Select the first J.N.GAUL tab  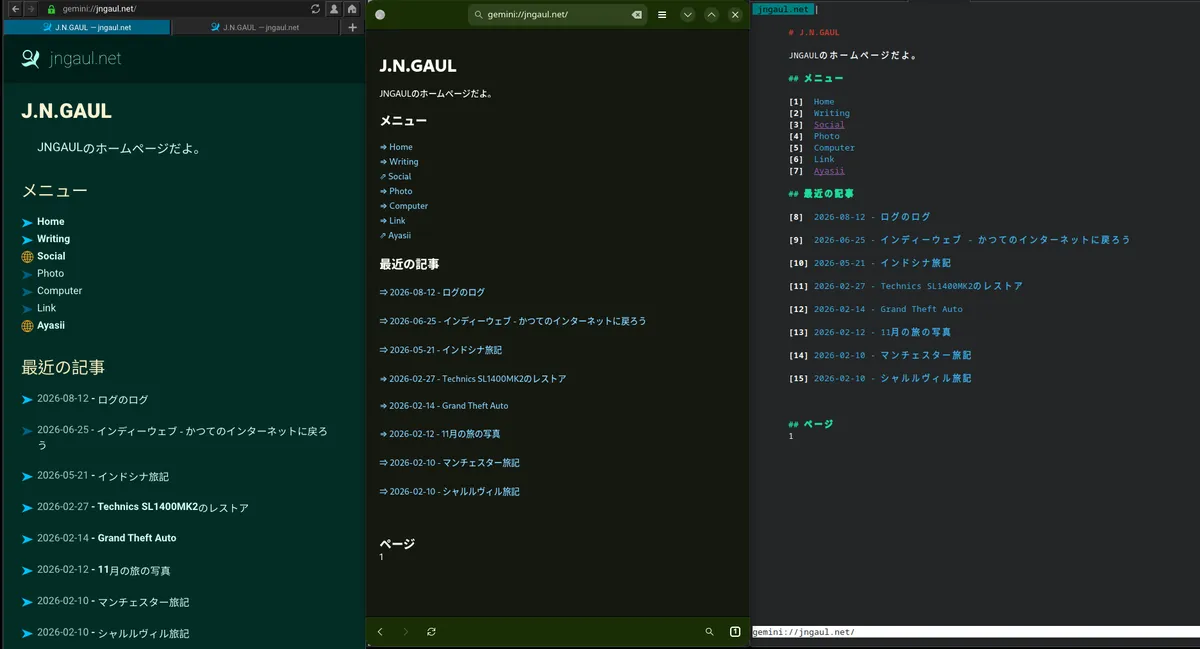pos(87,27)
